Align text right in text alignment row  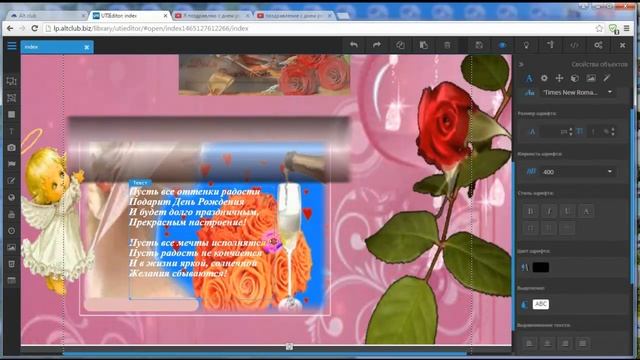(x=565, y=343)
